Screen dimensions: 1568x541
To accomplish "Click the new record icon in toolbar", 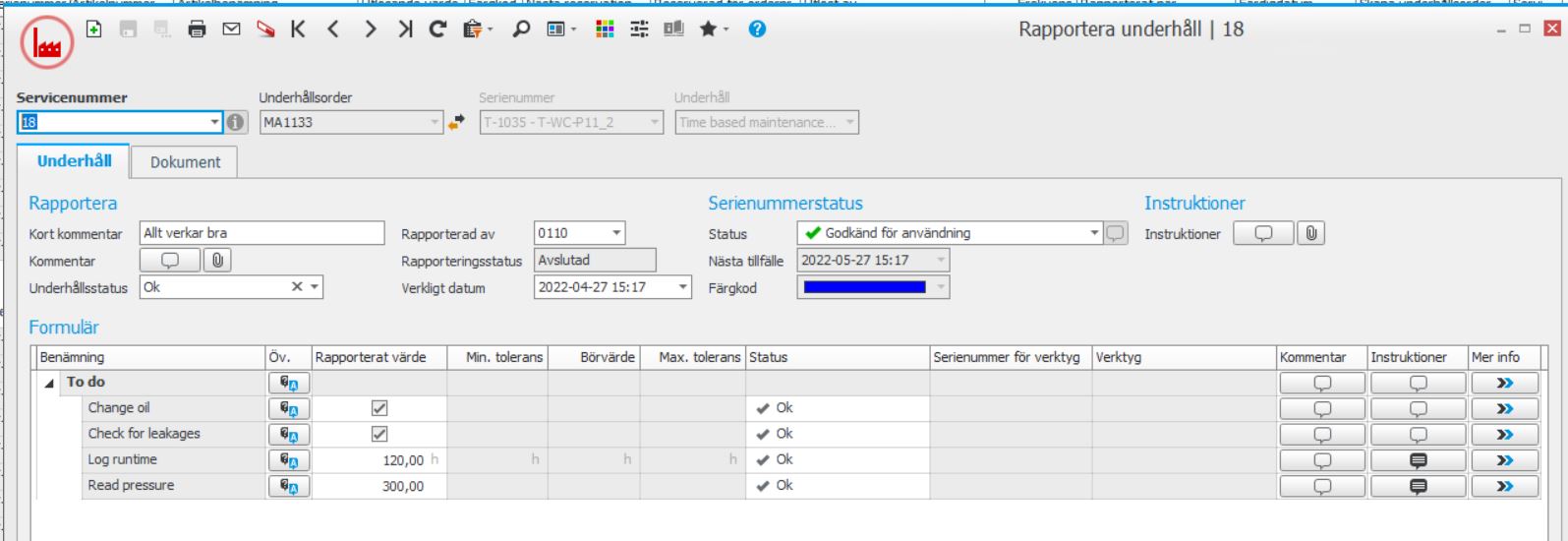I will pyautogui.click(x=93, y=30).
